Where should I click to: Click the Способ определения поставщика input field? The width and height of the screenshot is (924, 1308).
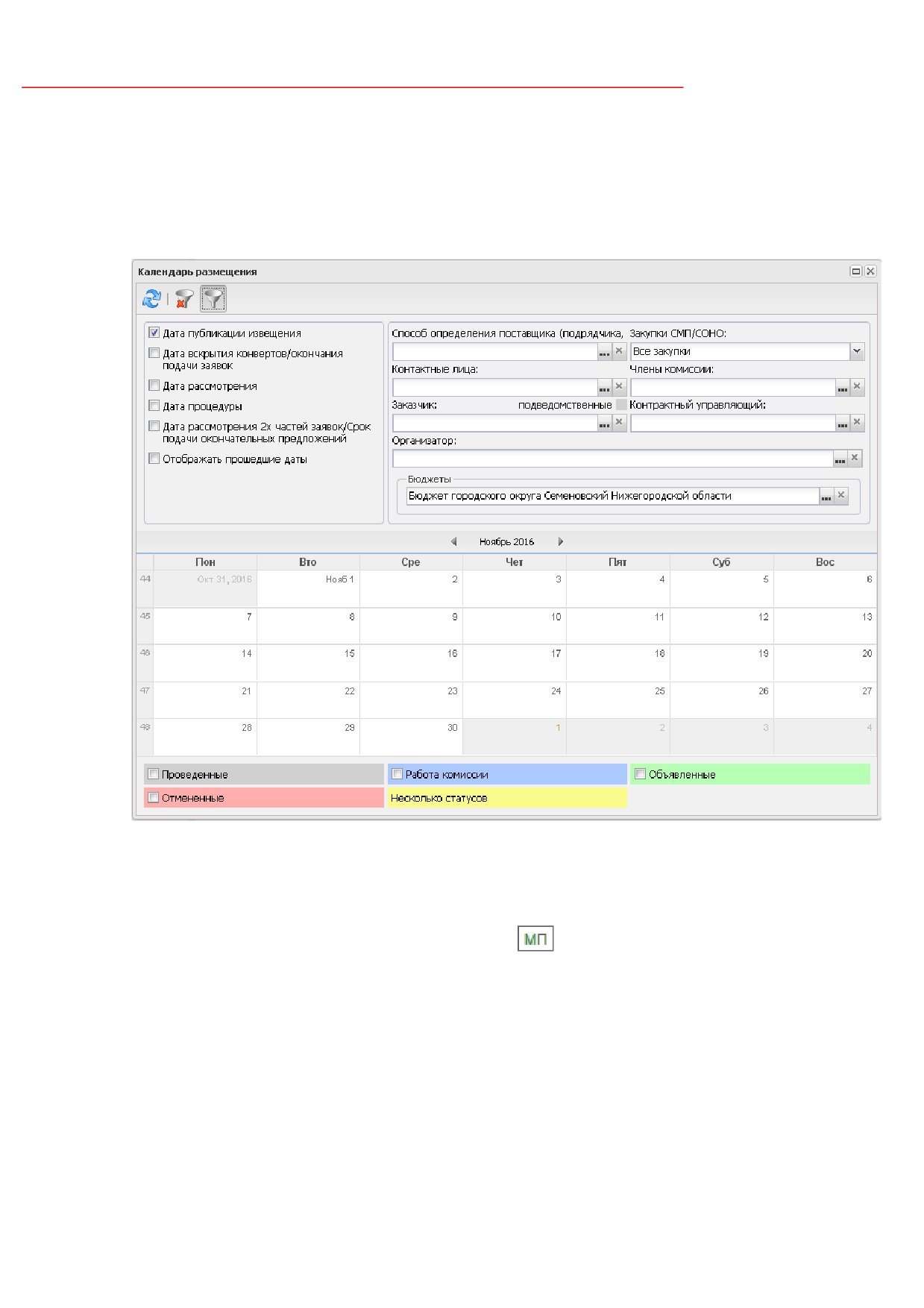click(495, 351)
